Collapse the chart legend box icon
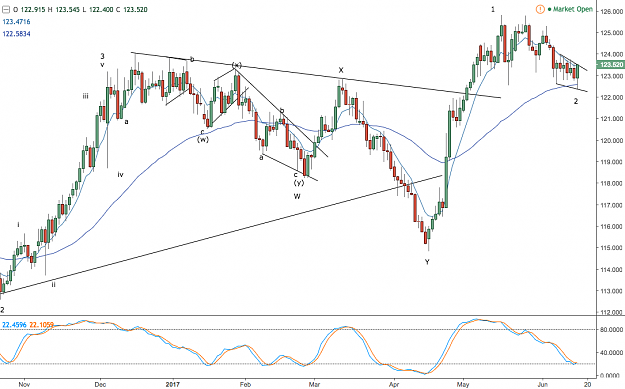This screenshot has height=389, width=625. (6, 9)
